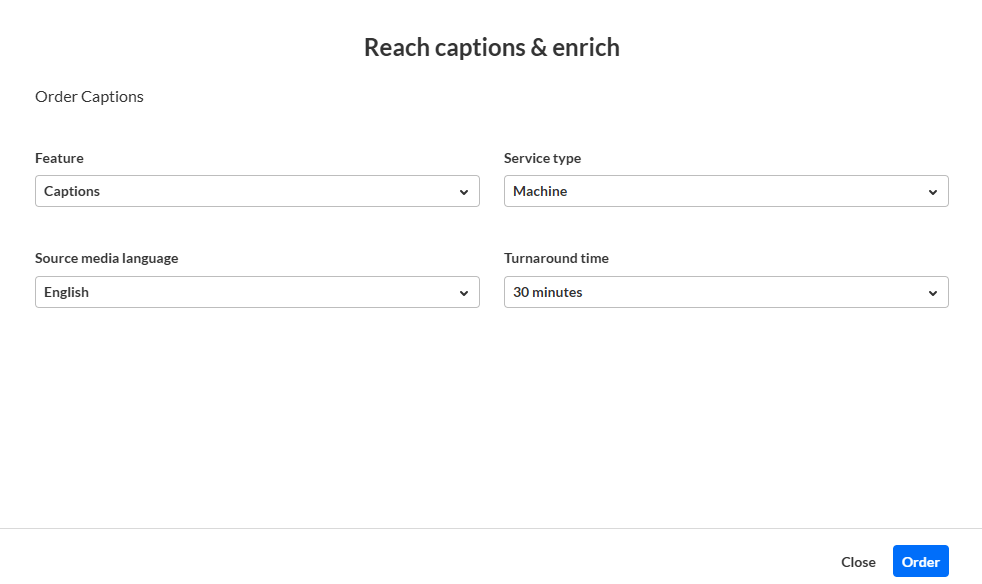Click the Source media language label

(106, 258)
